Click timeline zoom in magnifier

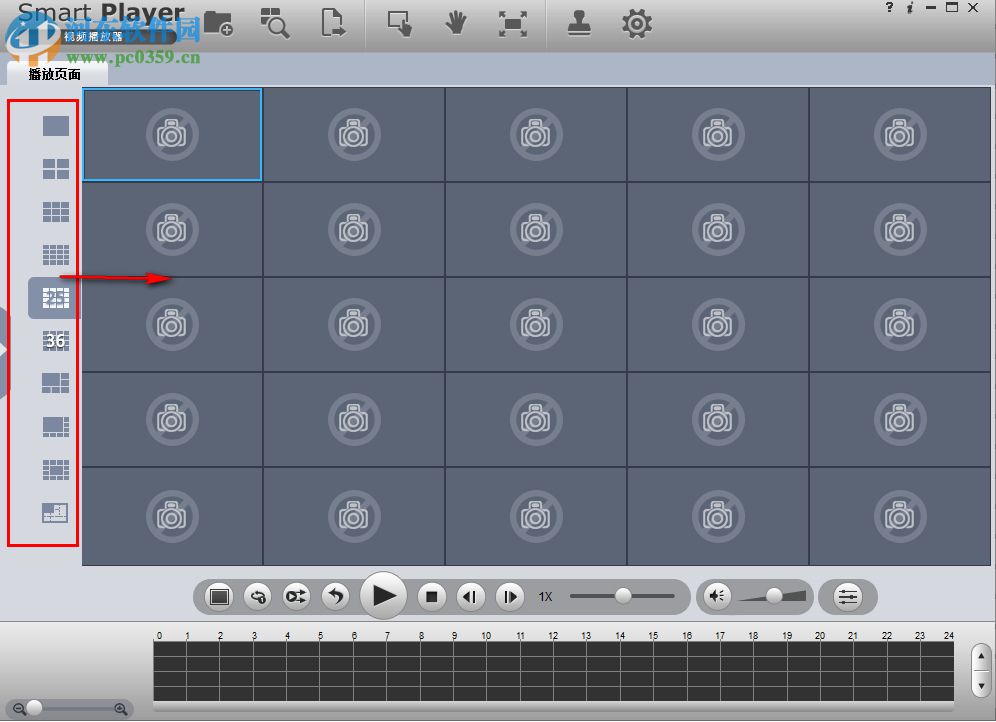(x=121, y=709)
